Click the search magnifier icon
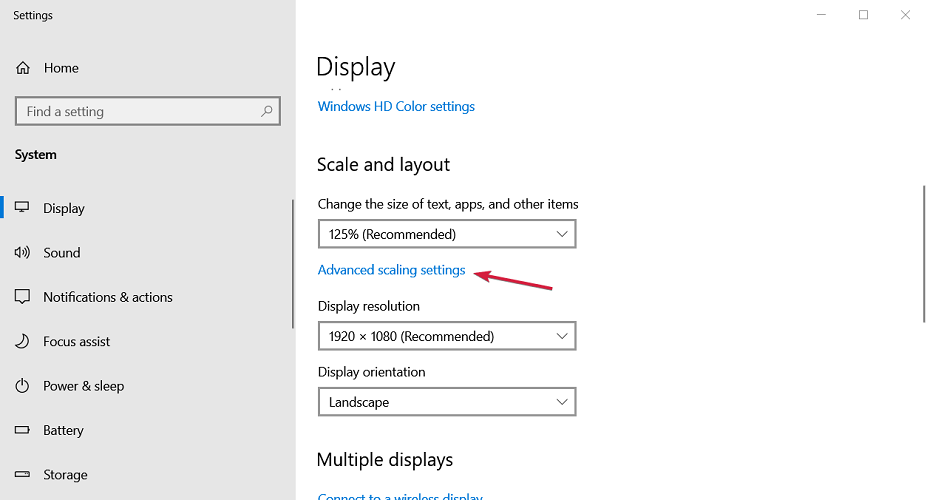The image size is (927, 500). [x=267, y=112]
